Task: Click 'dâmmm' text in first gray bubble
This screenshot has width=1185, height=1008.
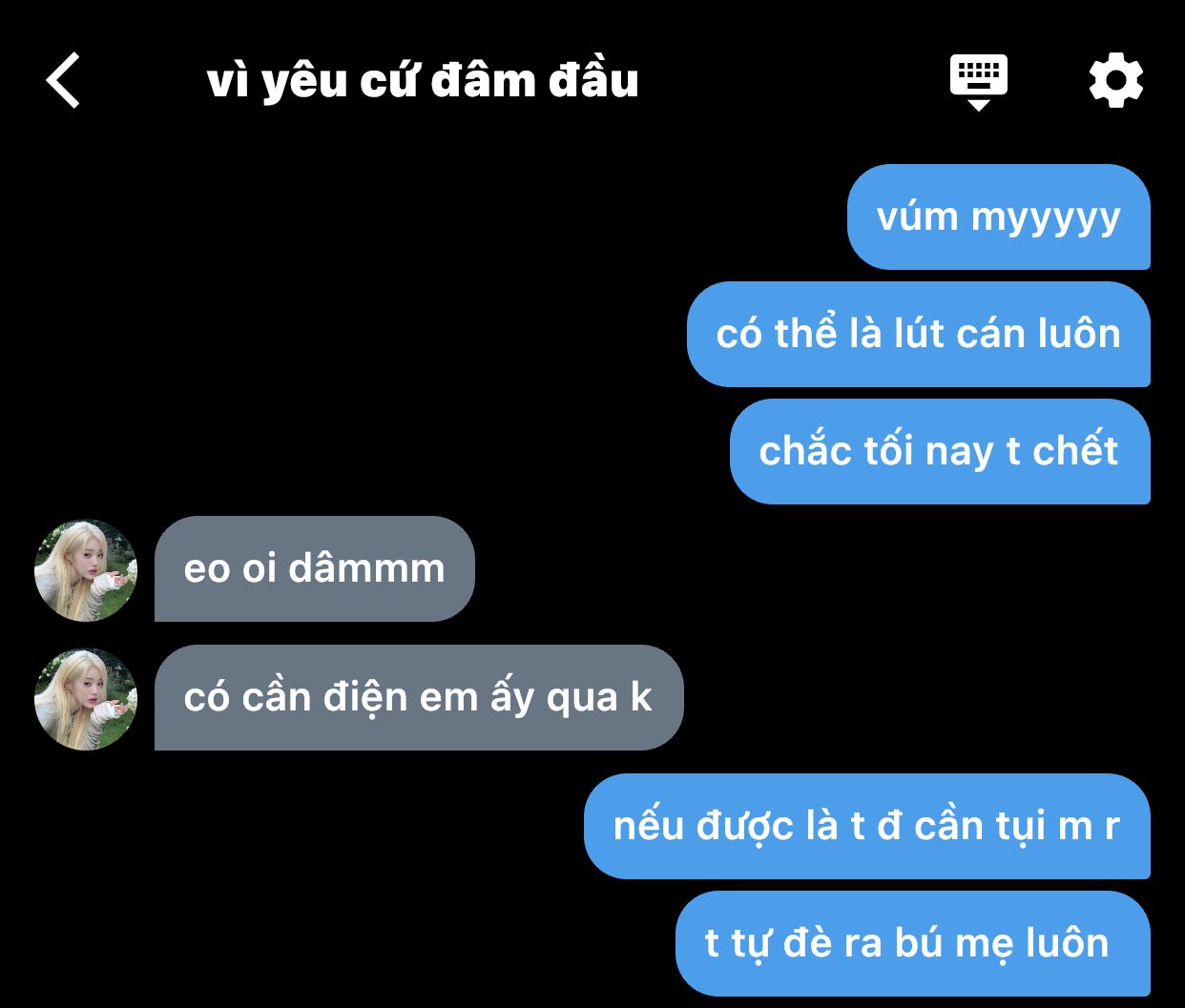Action: (367, 568)
